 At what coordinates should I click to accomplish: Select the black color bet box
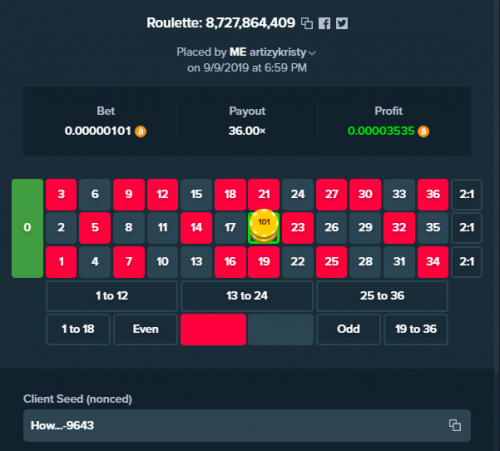tap(281, 329)
